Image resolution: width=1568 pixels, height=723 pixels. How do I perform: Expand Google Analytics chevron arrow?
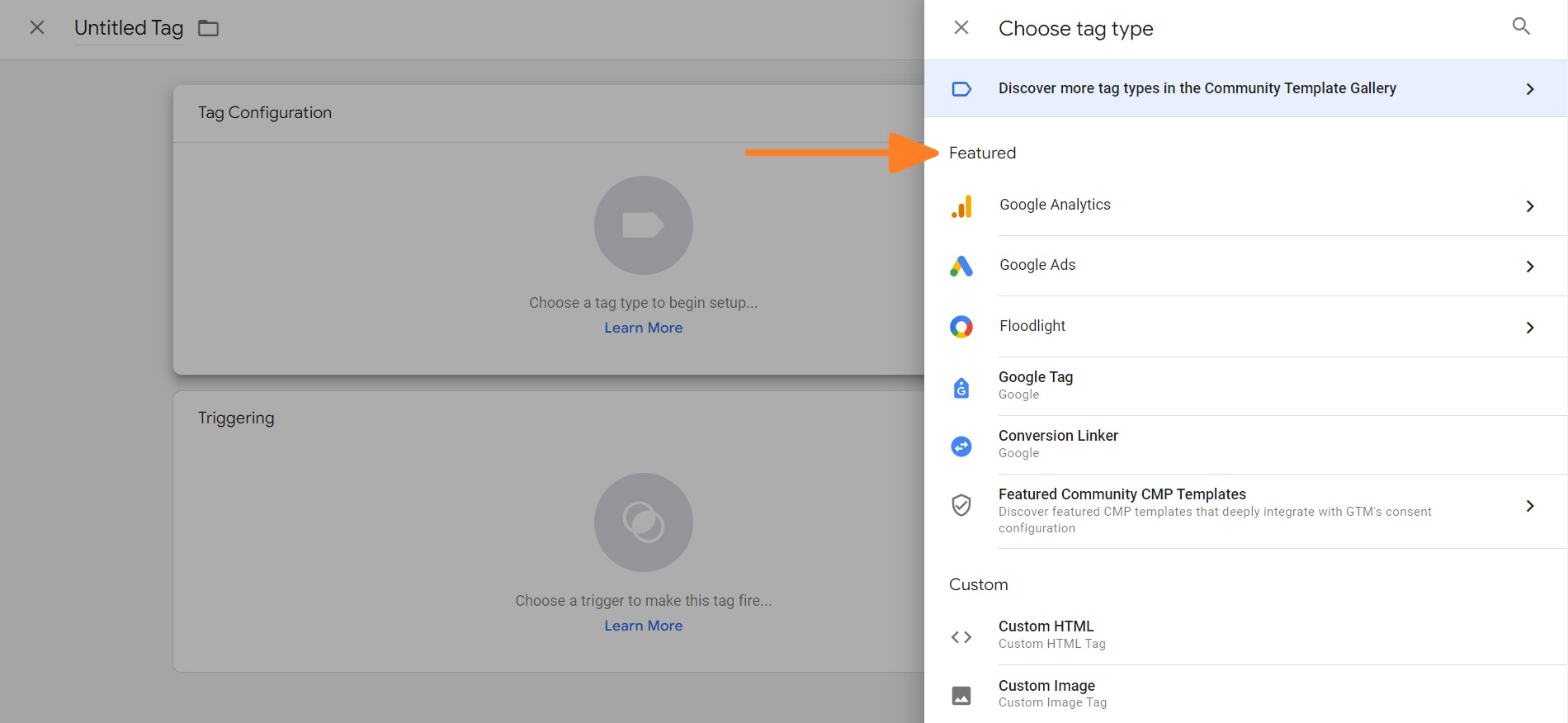coord(1530,206)
